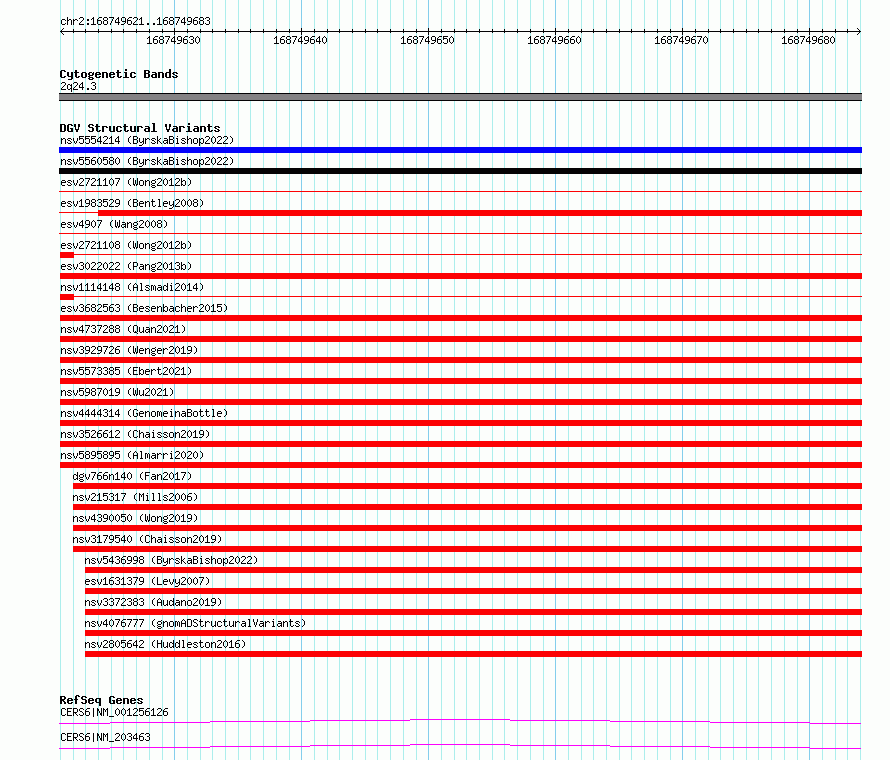Open the RefSeq Genes track title
The height and width of the screenshot is (760, 890).
pos(101,700)
